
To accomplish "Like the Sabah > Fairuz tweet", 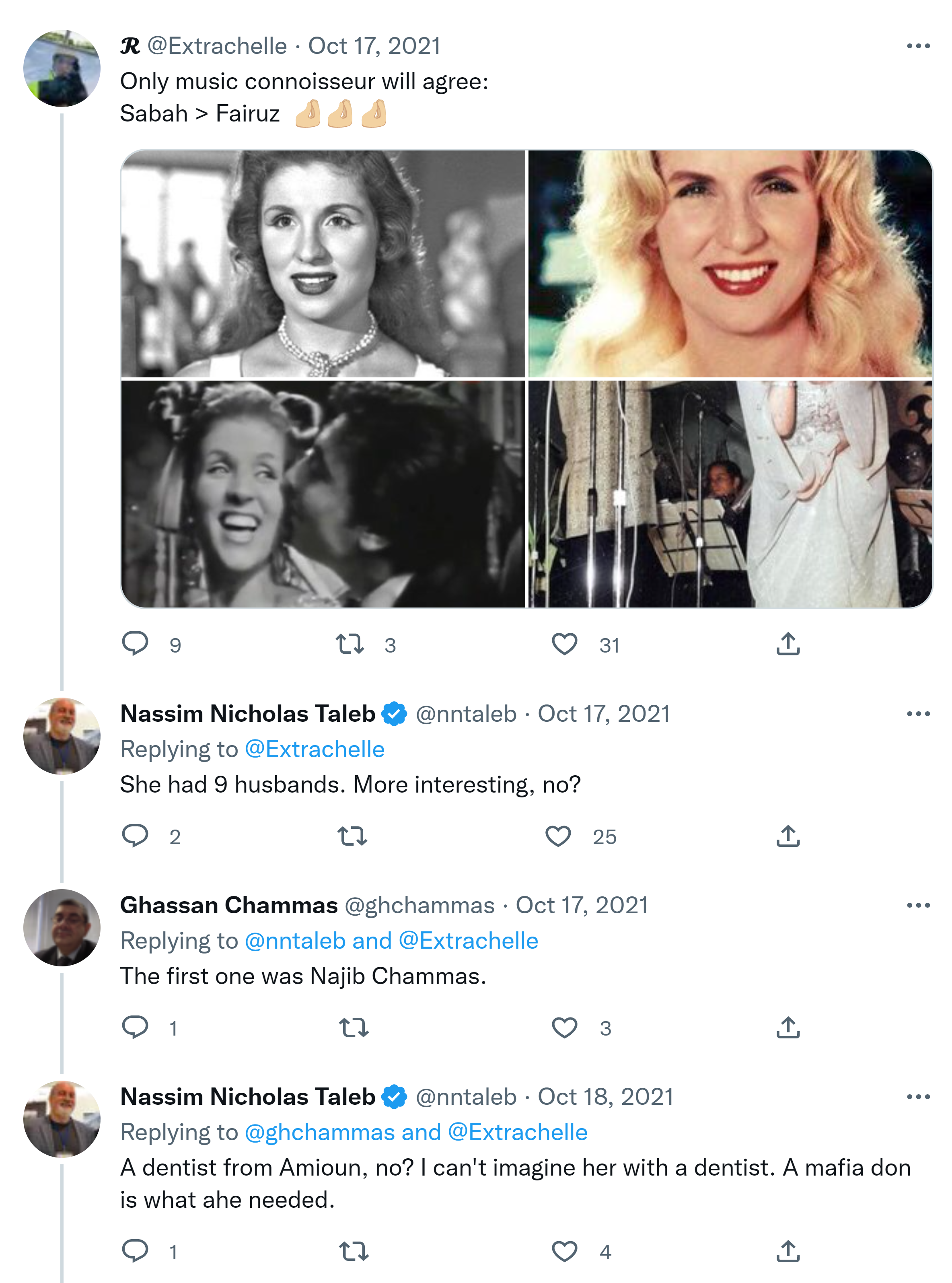I will click(x=564, y=645).
